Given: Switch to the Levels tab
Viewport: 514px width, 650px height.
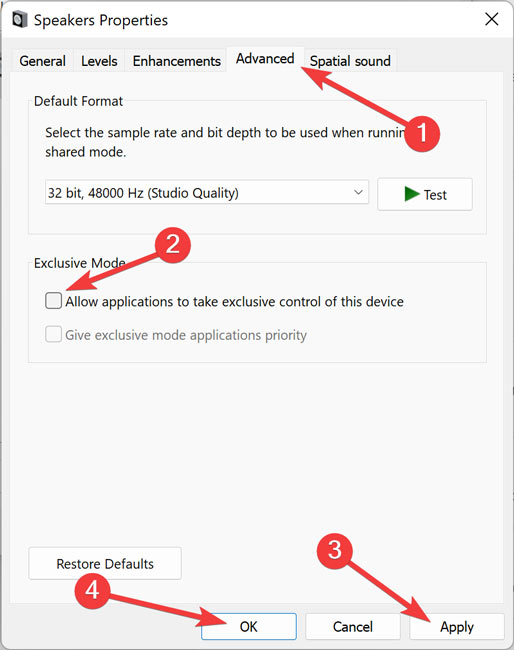Looking at the screenshot, I should 99,61.
